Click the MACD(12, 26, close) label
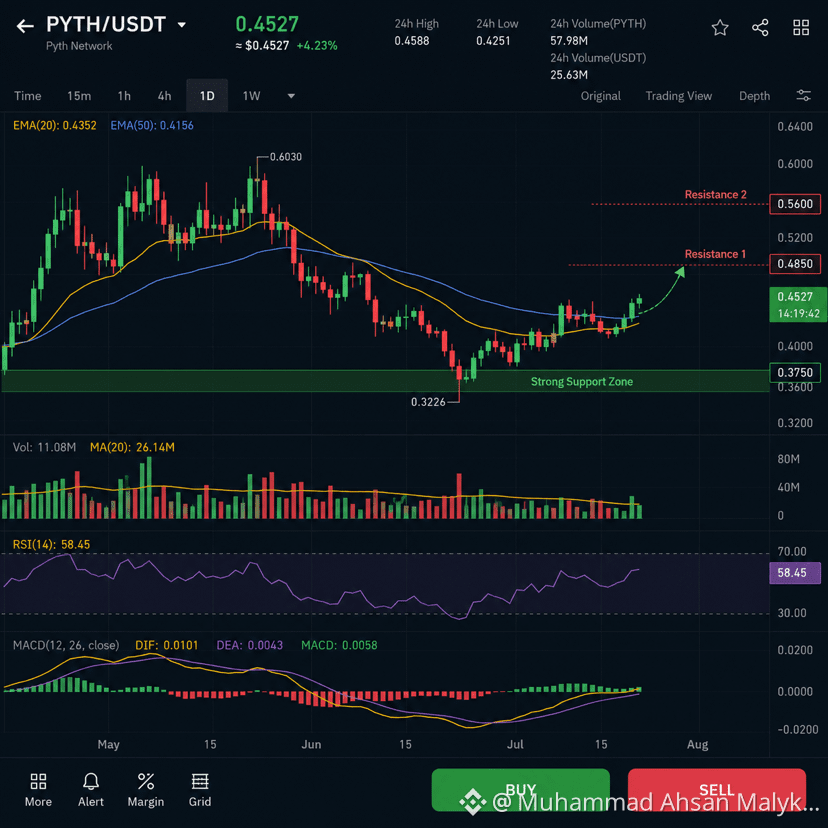This screenshot has height=828, width=828. click(x=66, y=645)
